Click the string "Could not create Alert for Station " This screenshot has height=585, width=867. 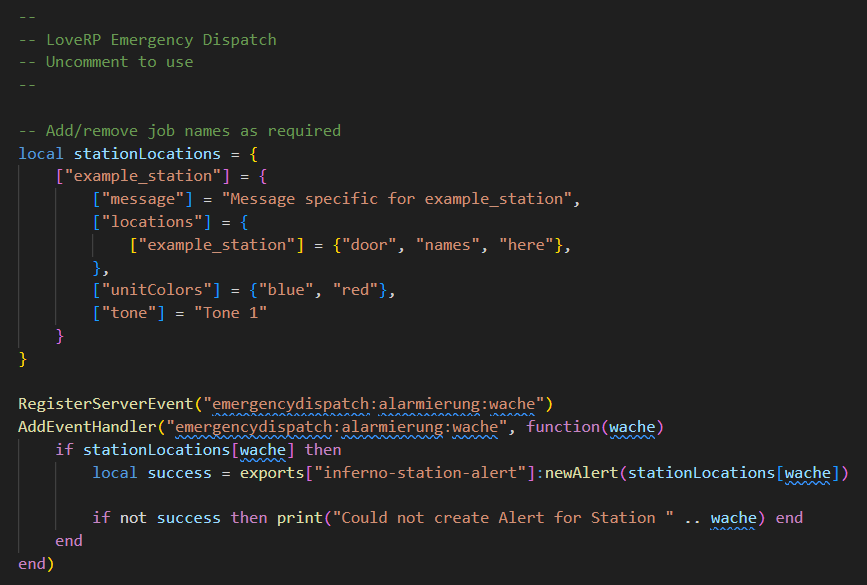tap(503, 518)
